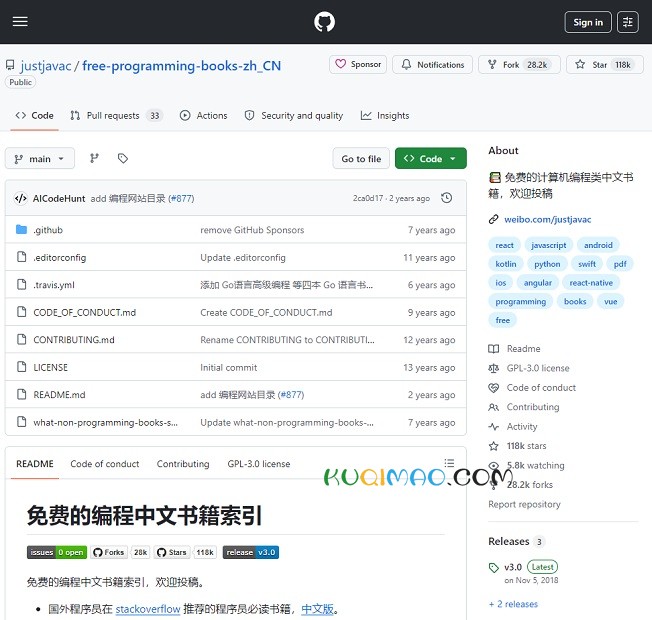Screen dimensions: 652x620
Task: Go to the GitHub homepage logo
Action: point(324,22)
